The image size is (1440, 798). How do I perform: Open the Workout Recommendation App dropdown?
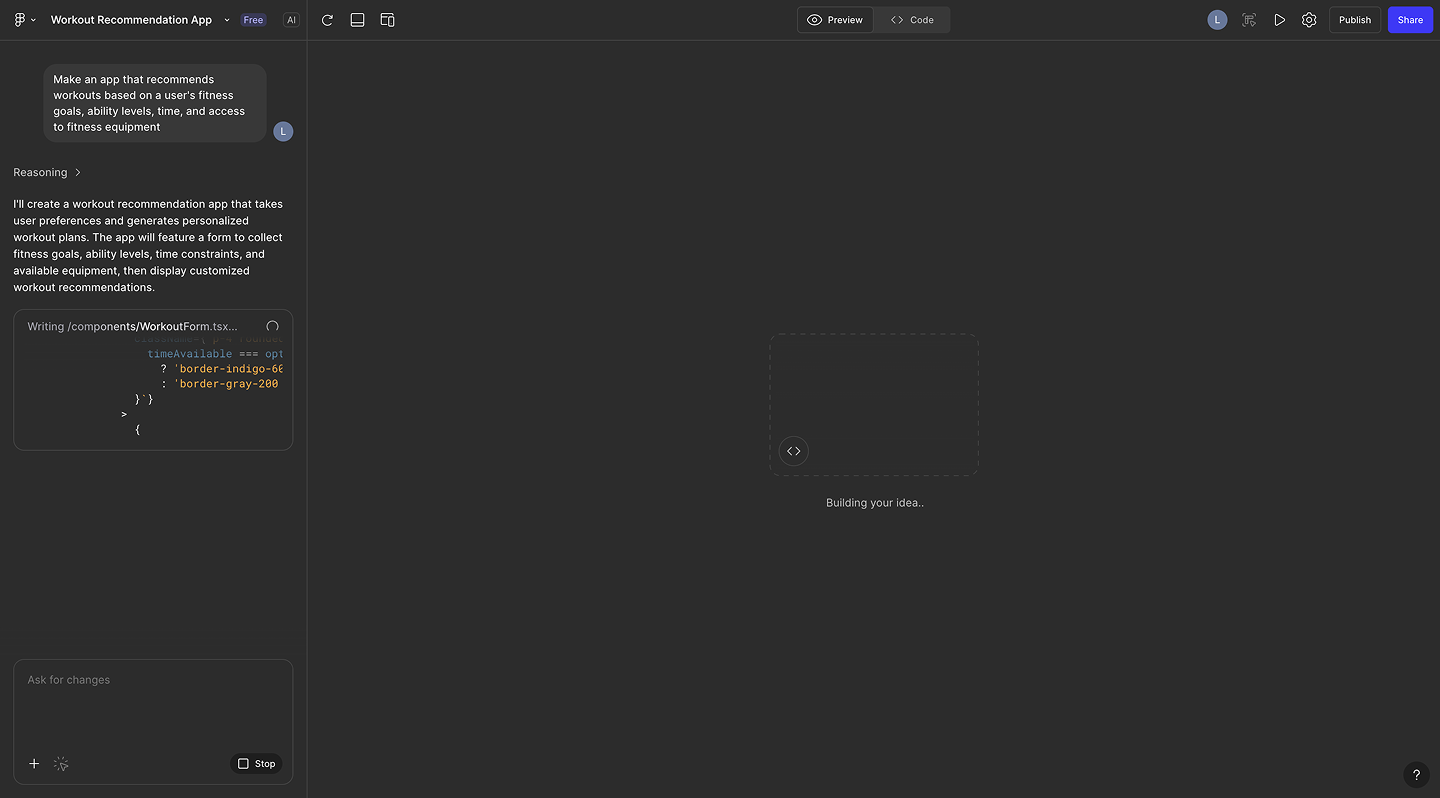click(227, 19)
